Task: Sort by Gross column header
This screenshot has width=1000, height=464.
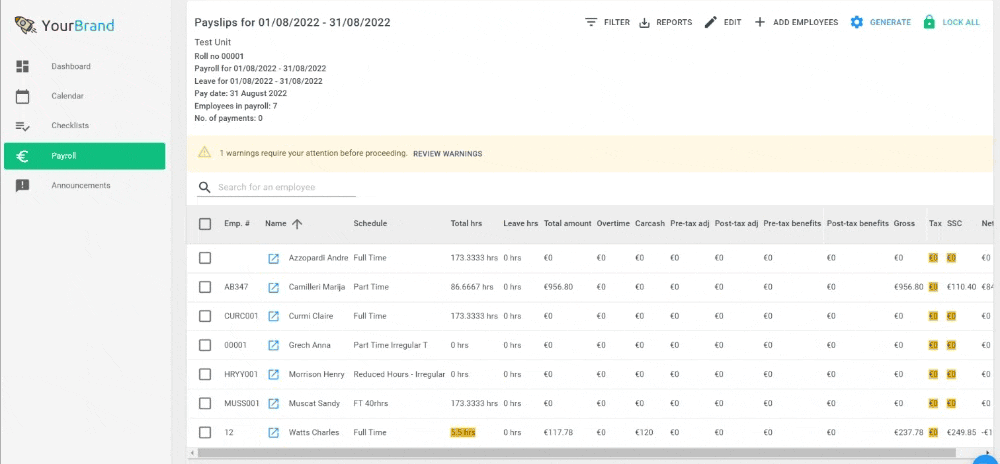Action: click(904, 224)
